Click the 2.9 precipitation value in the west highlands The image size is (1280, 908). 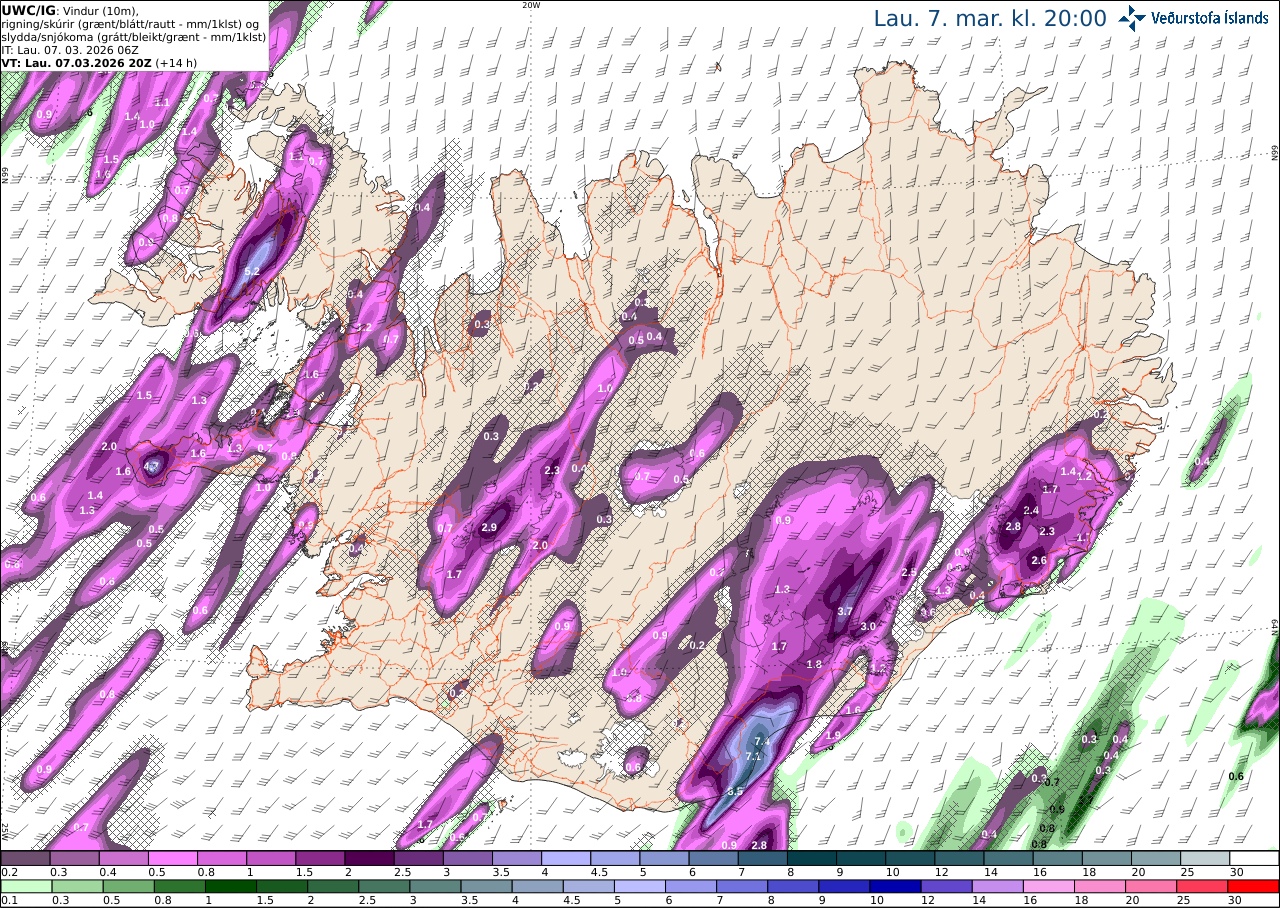click(x=489, y=527)
